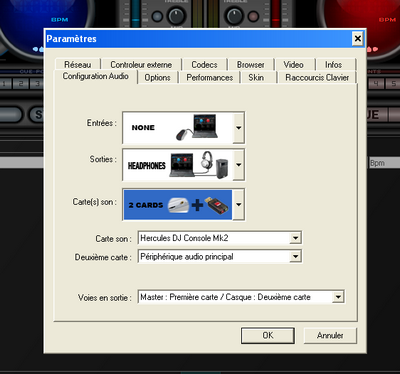This screenshot has height=374, width=400.
Task: Expand the Sorties dropdown arrow
Action: point(239,165)
